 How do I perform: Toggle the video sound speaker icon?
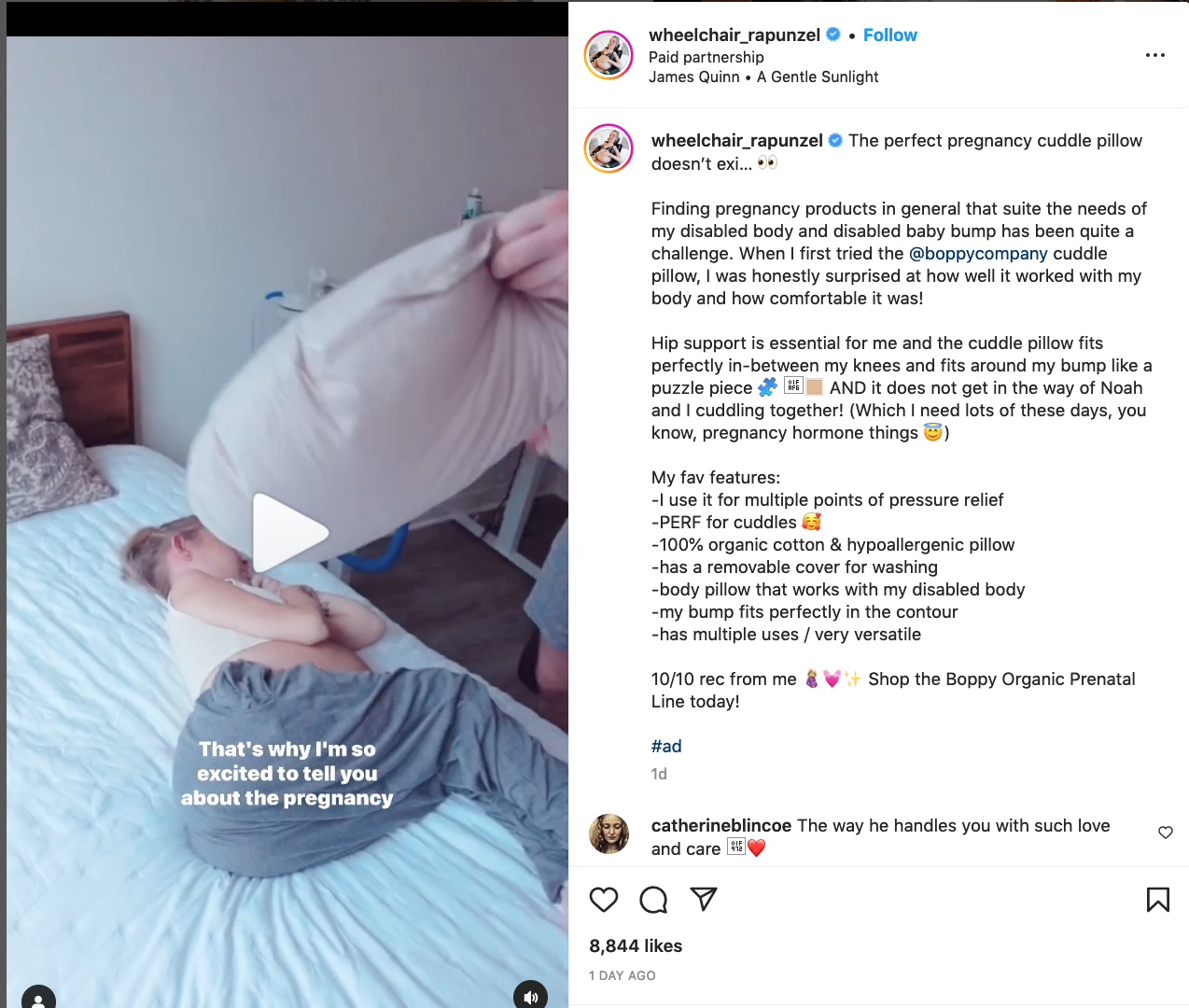coord(530,997)
